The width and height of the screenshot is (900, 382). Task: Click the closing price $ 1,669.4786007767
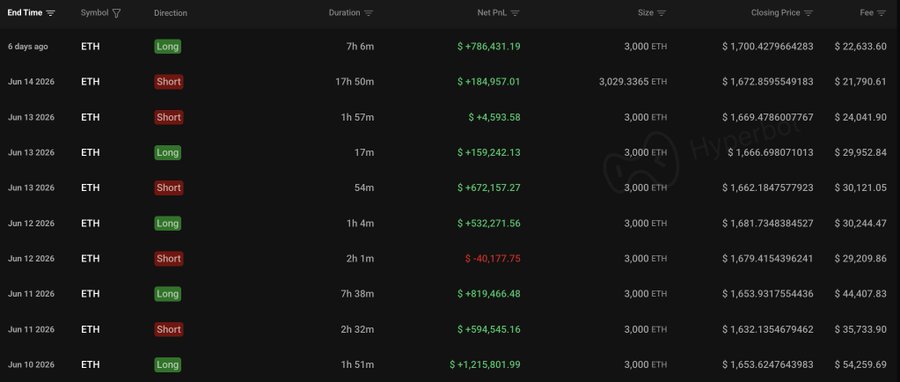coord(768,117)
